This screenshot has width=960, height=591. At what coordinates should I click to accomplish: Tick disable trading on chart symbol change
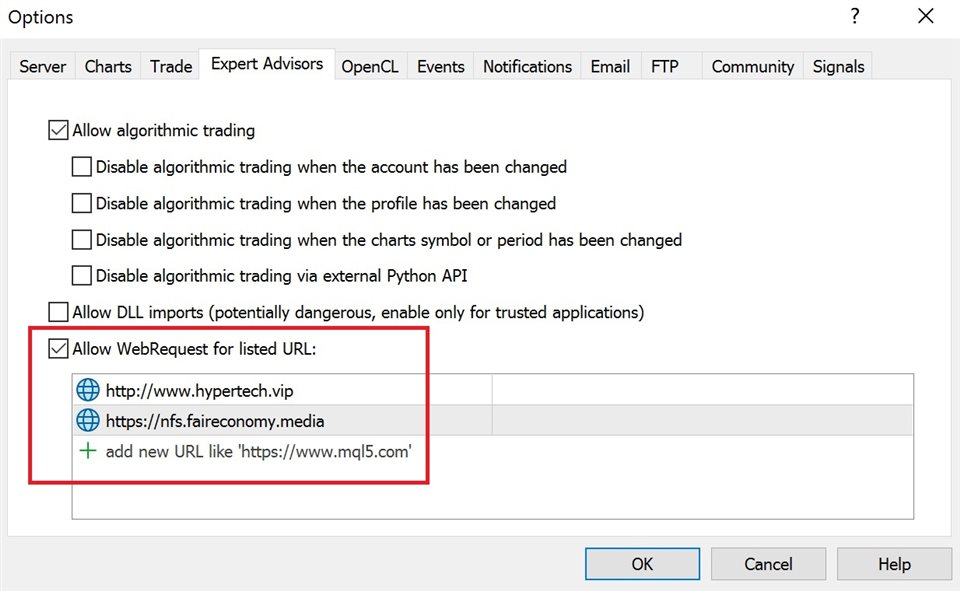tap(82, 240)
